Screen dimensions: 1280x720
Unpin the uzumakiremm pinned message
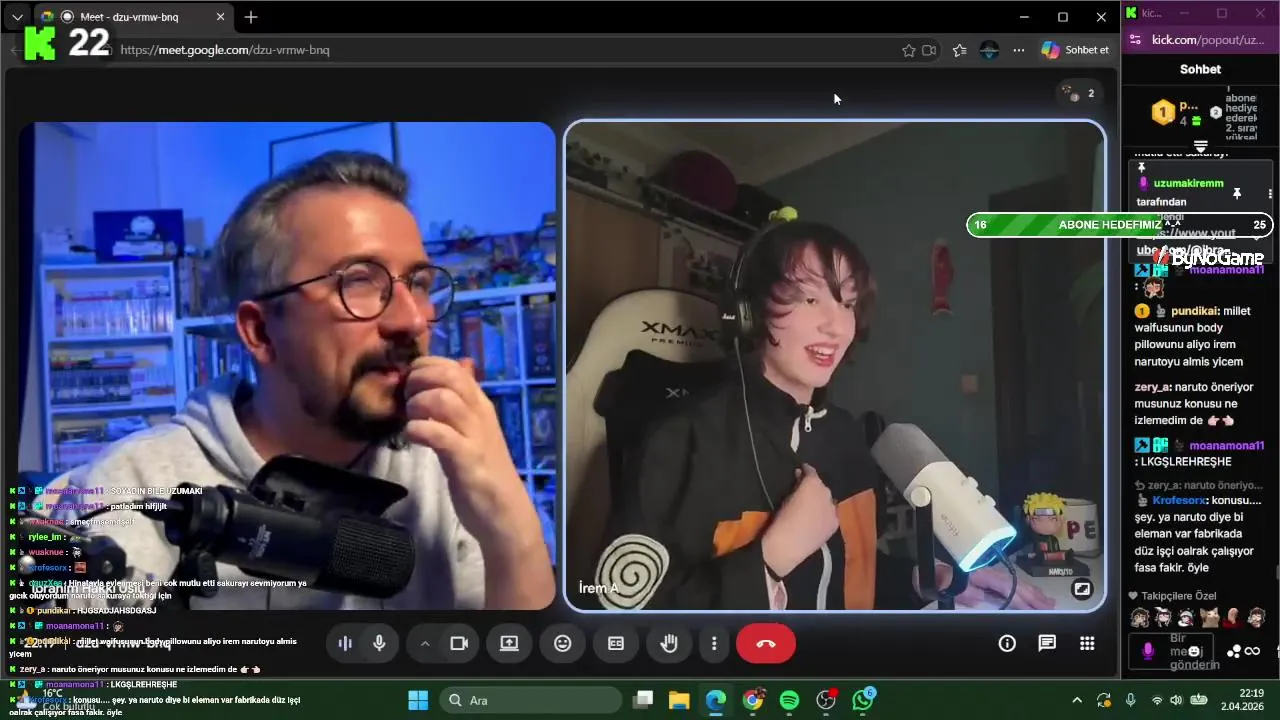[1237, 193]
